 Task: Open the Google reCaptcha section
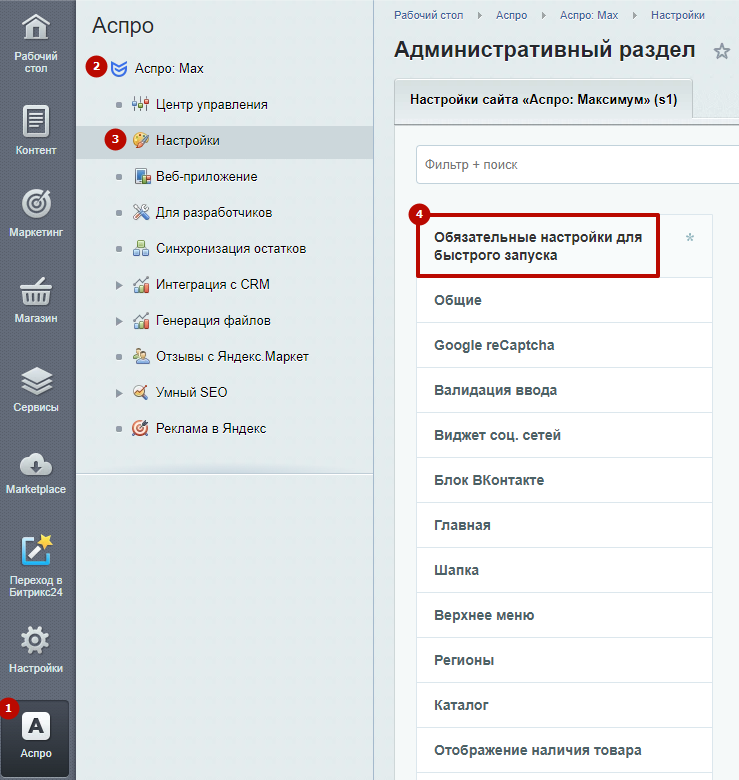564,345
